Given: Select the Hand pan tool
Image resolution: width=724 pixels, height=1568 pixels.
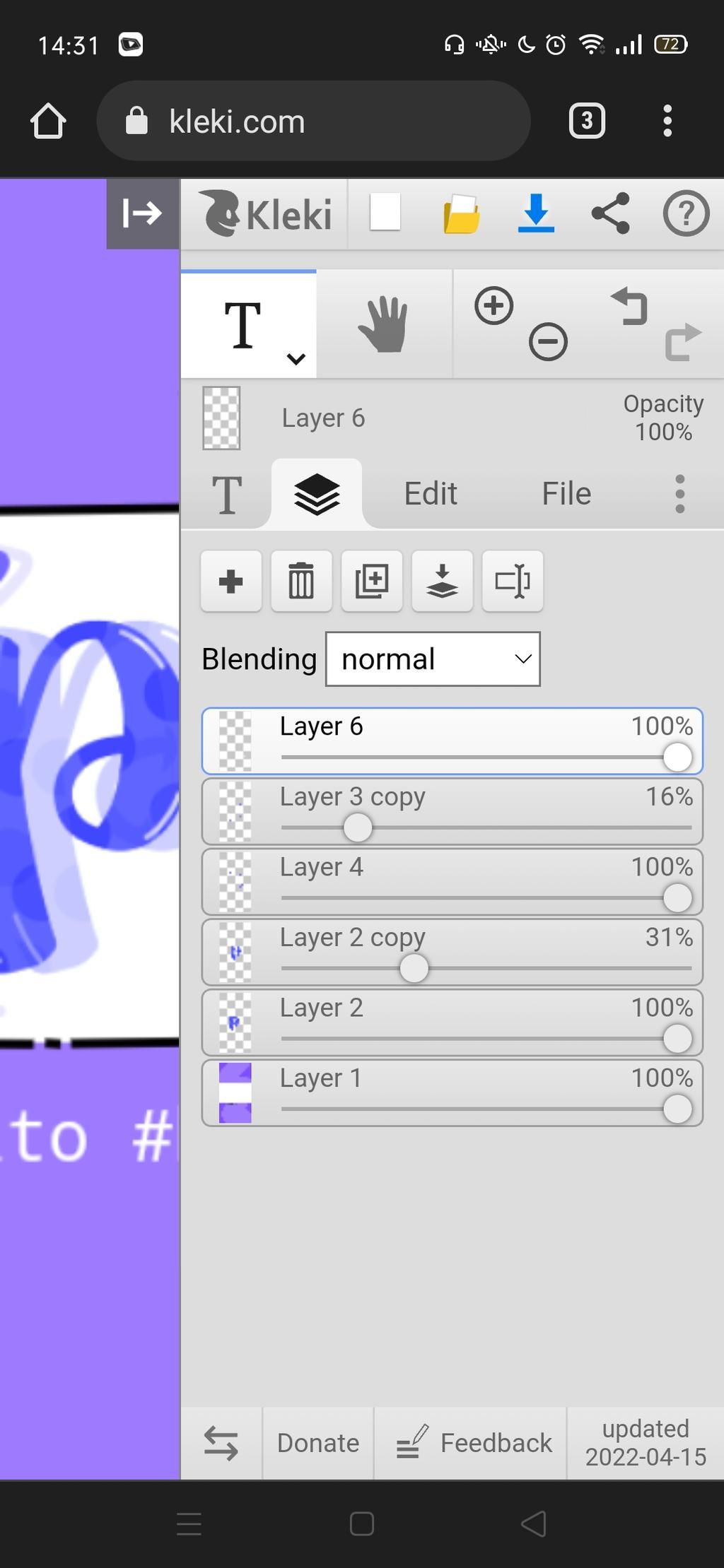Looking at the screenshot, I should click(383, 325).
